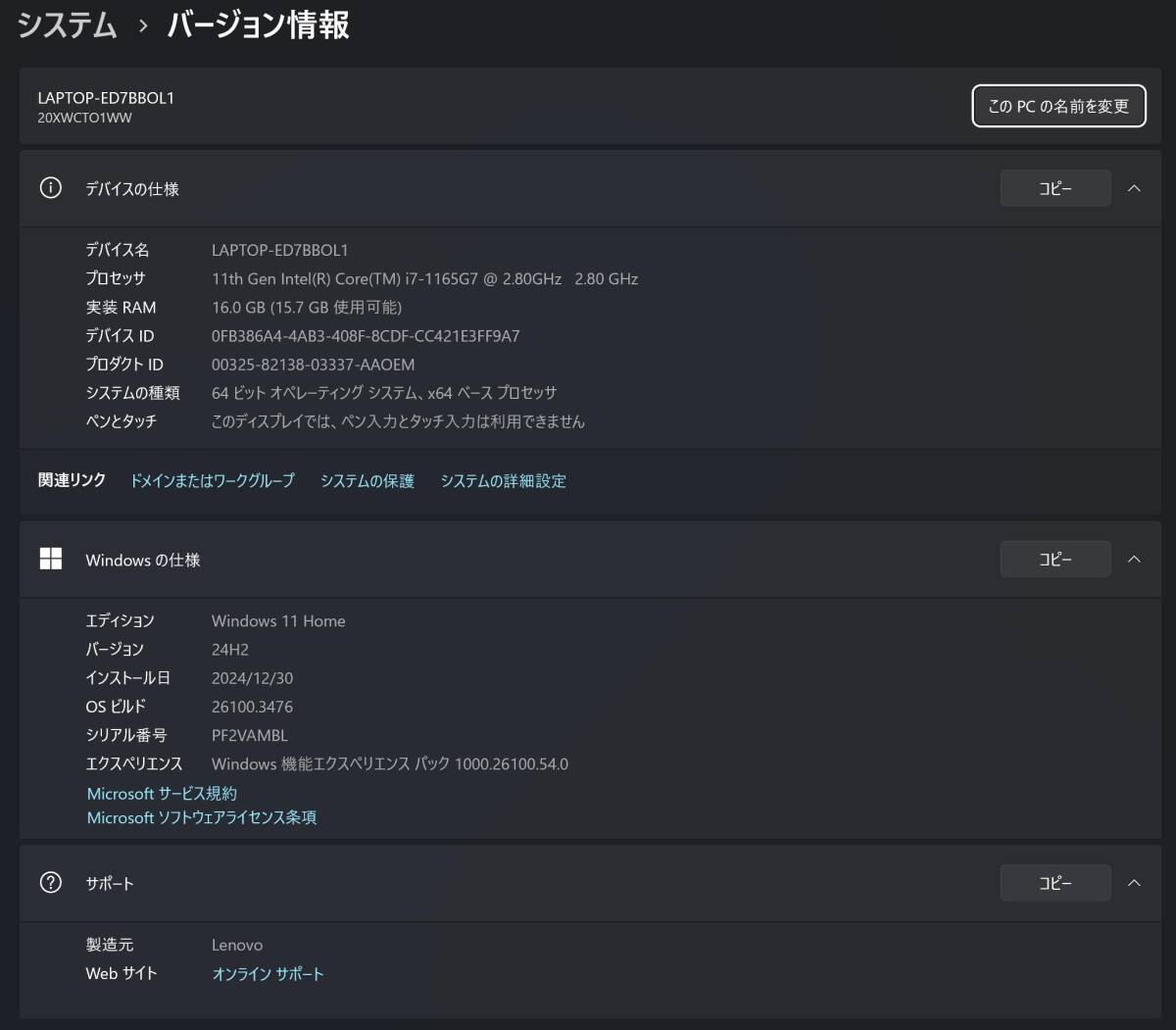This screenshot has width=1176, height=1030.
Task: Click the シリアル番号 label
Action: [x=126, y=734]
